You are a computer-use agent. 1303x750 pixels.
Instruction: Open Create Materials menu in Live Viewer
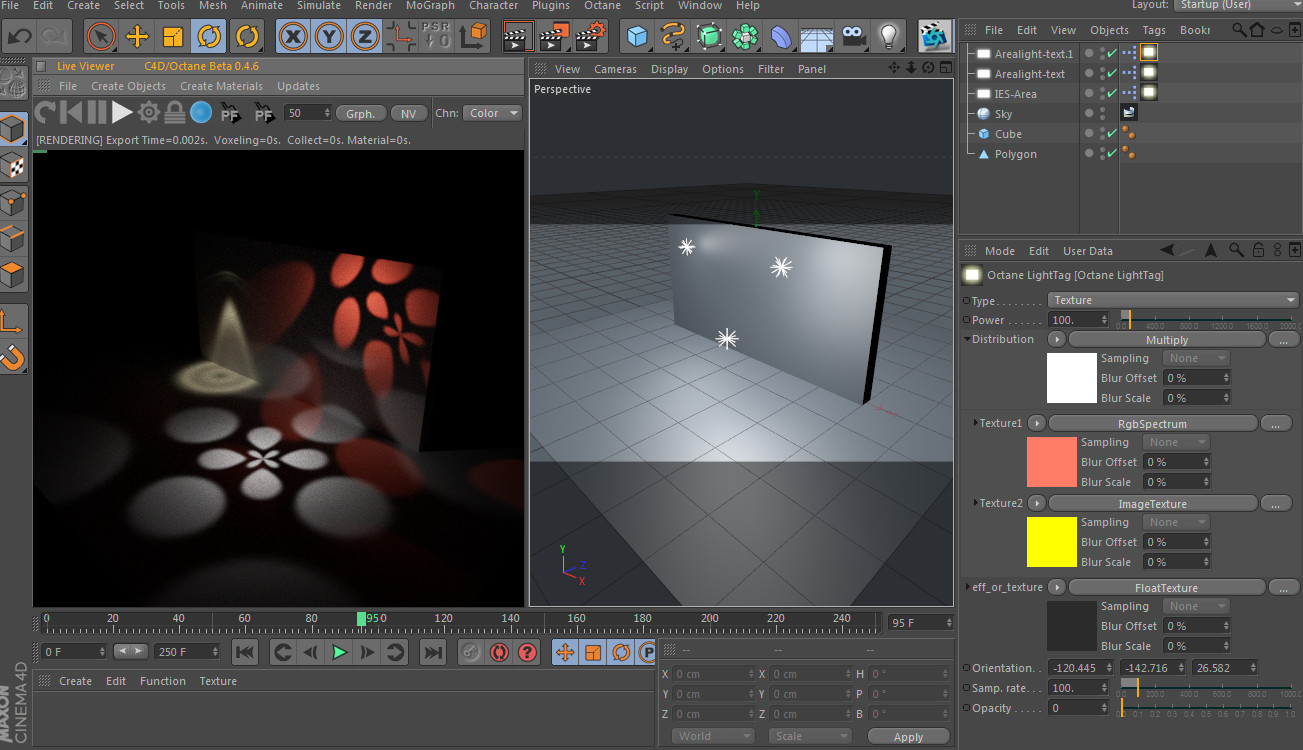tap(221, 86)
